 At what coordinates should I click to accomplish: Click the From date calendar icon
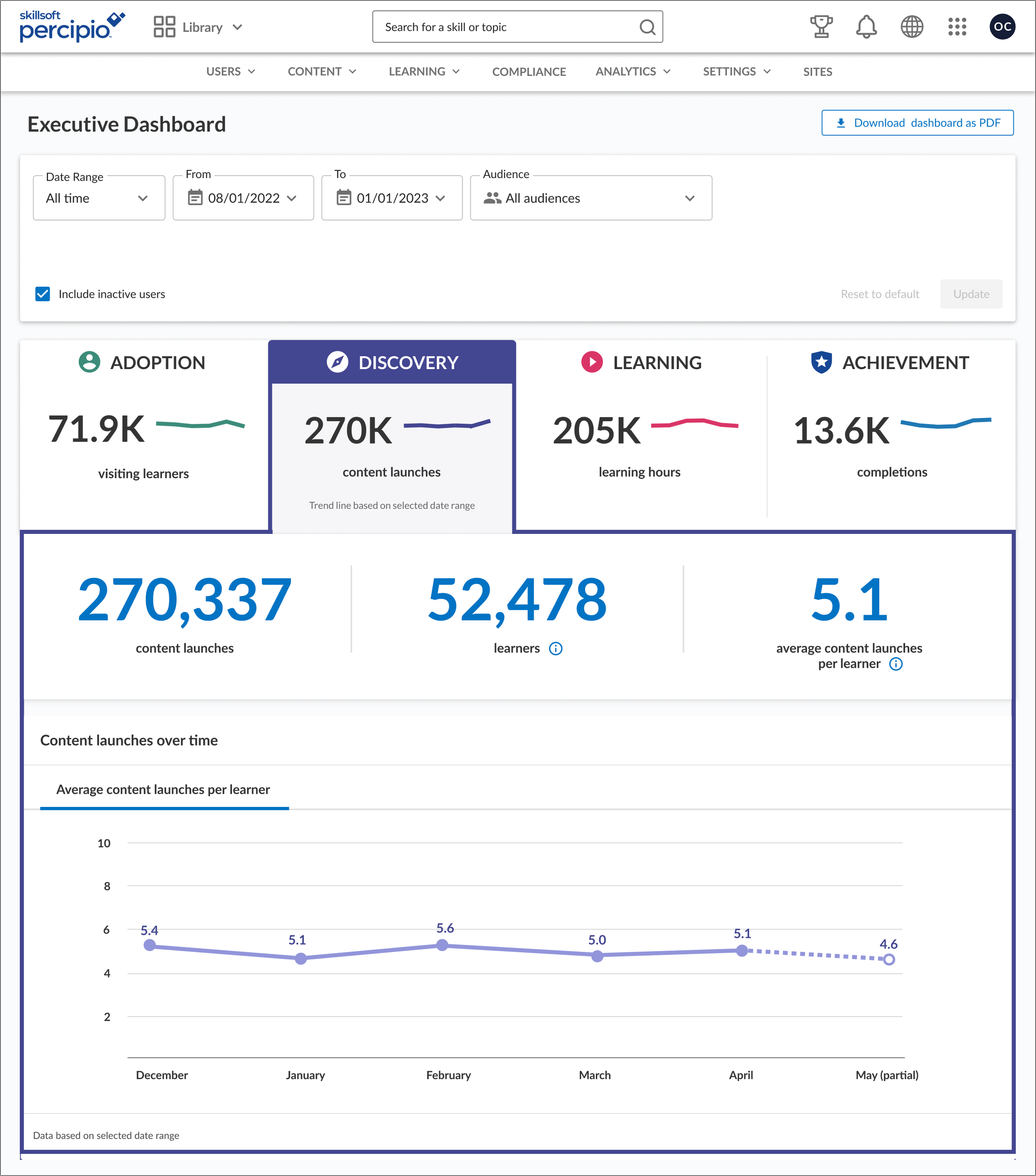(x=195, y=198)
